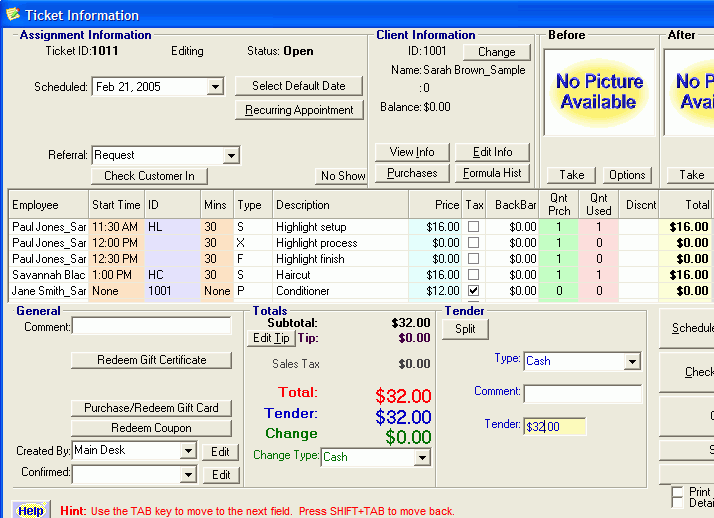This screenshot has height=518, width=714.
Task: Open the Scheduled date dropdown
Action: coord(215,86)
